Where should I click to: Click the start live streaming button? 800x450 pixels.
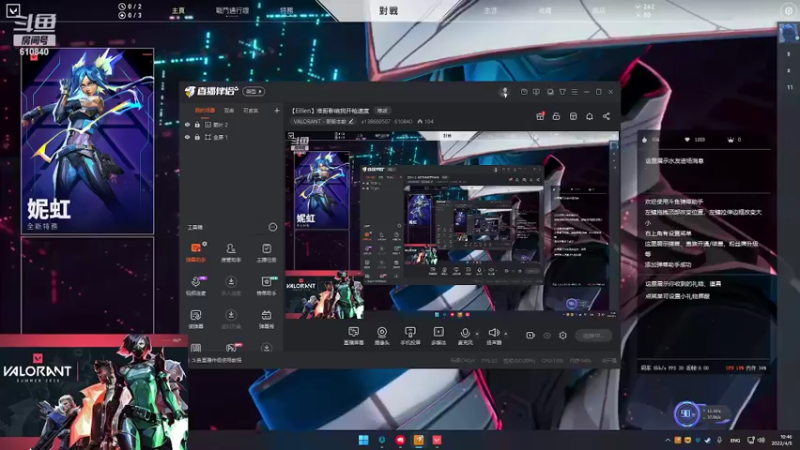coord(593,335)
